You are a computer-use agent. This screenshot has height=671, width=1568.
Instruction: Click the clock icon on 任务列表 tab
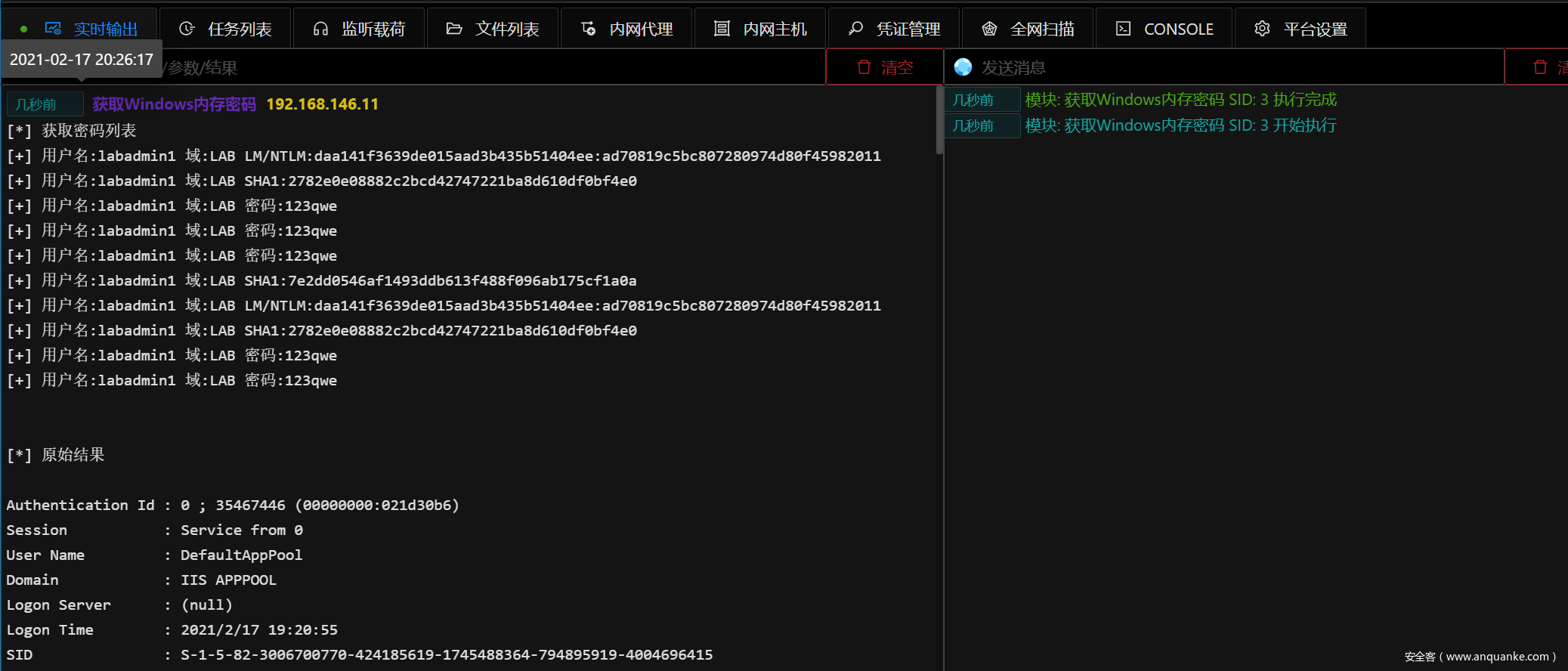(x=187, y=29)
